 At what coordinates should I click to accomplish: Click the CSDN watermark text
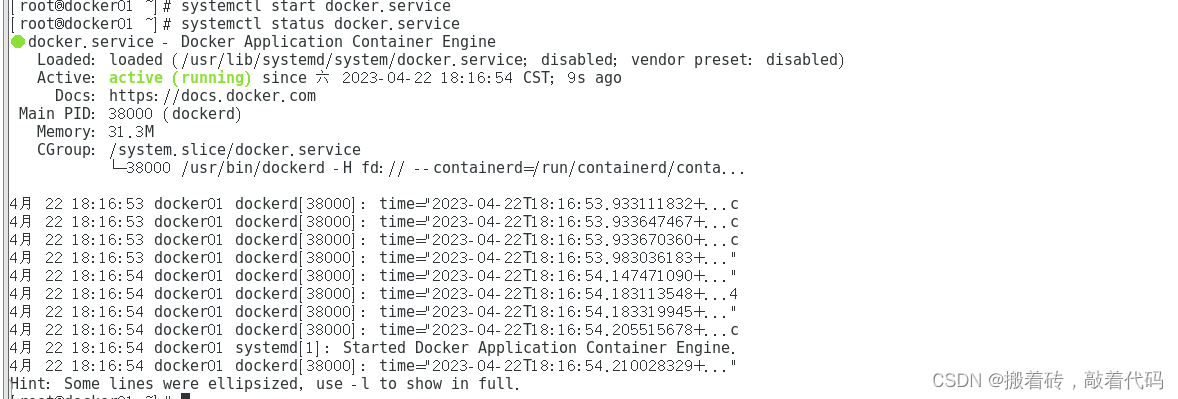tap(1047, 379)
